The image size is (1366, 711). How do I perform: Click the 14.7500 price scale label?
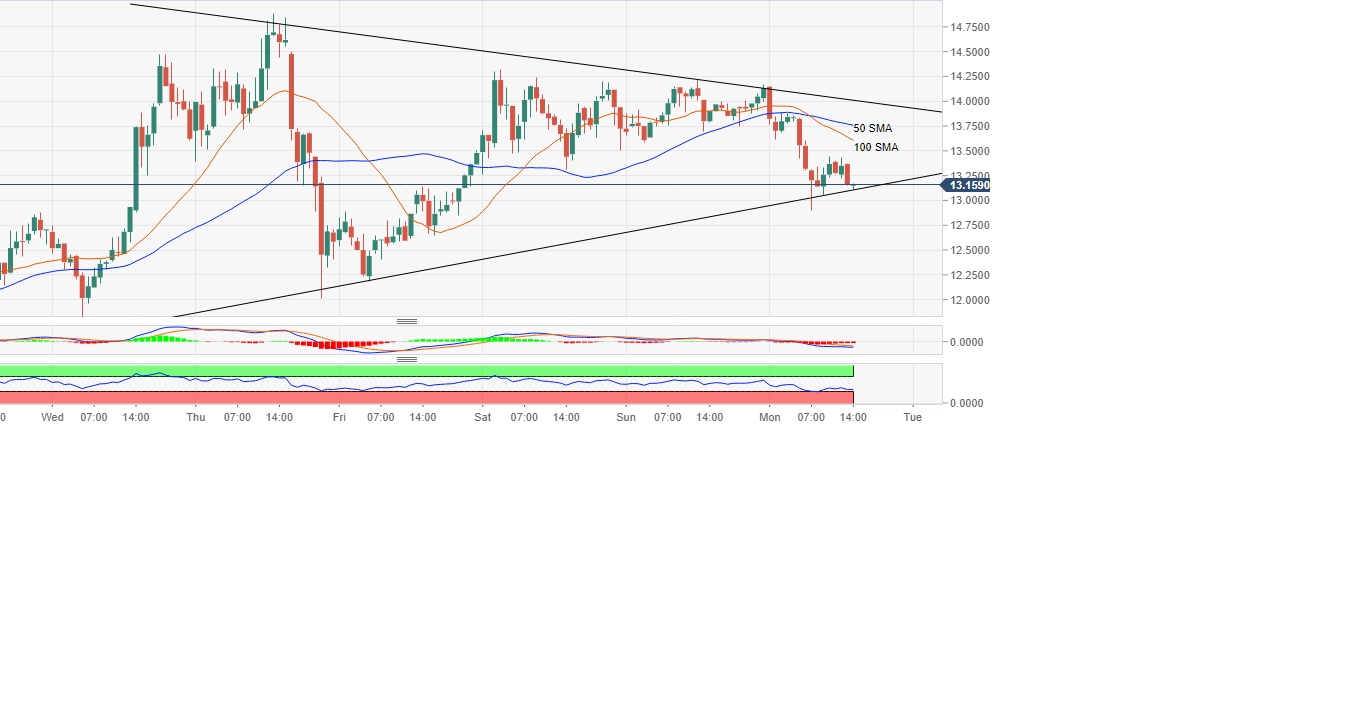click(969, 27)
